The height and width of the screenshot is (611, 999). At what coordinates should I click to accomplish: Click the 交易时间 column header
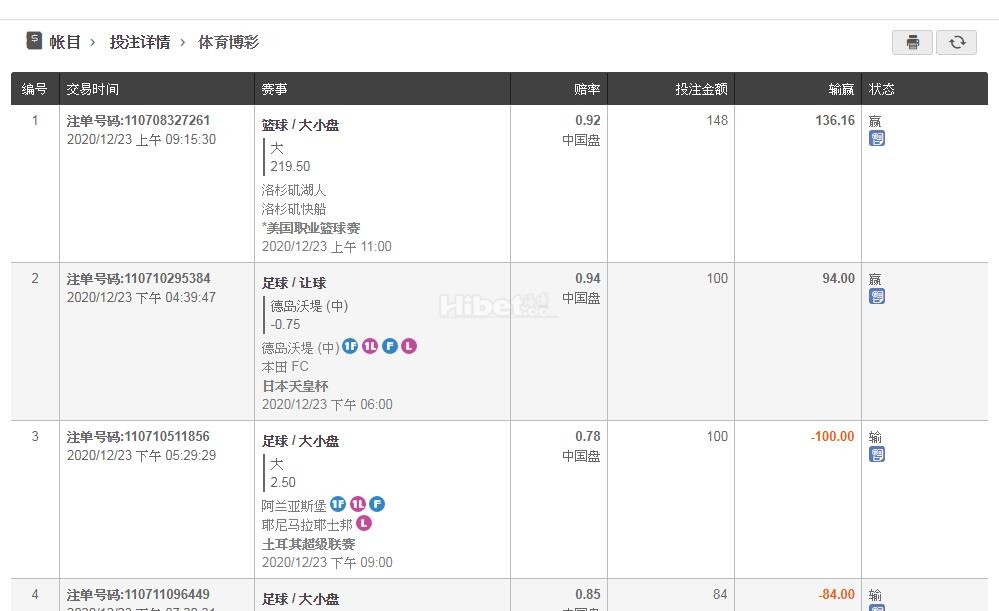click(93, 89)
